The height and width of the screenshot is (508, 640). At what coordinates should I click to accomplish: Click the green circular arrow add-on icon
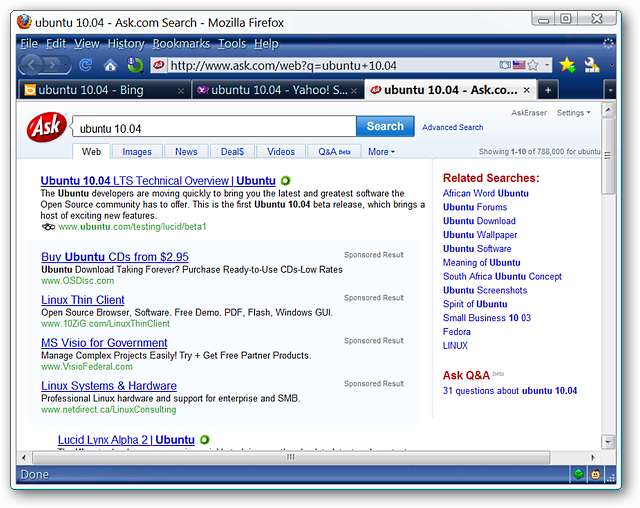135,65
